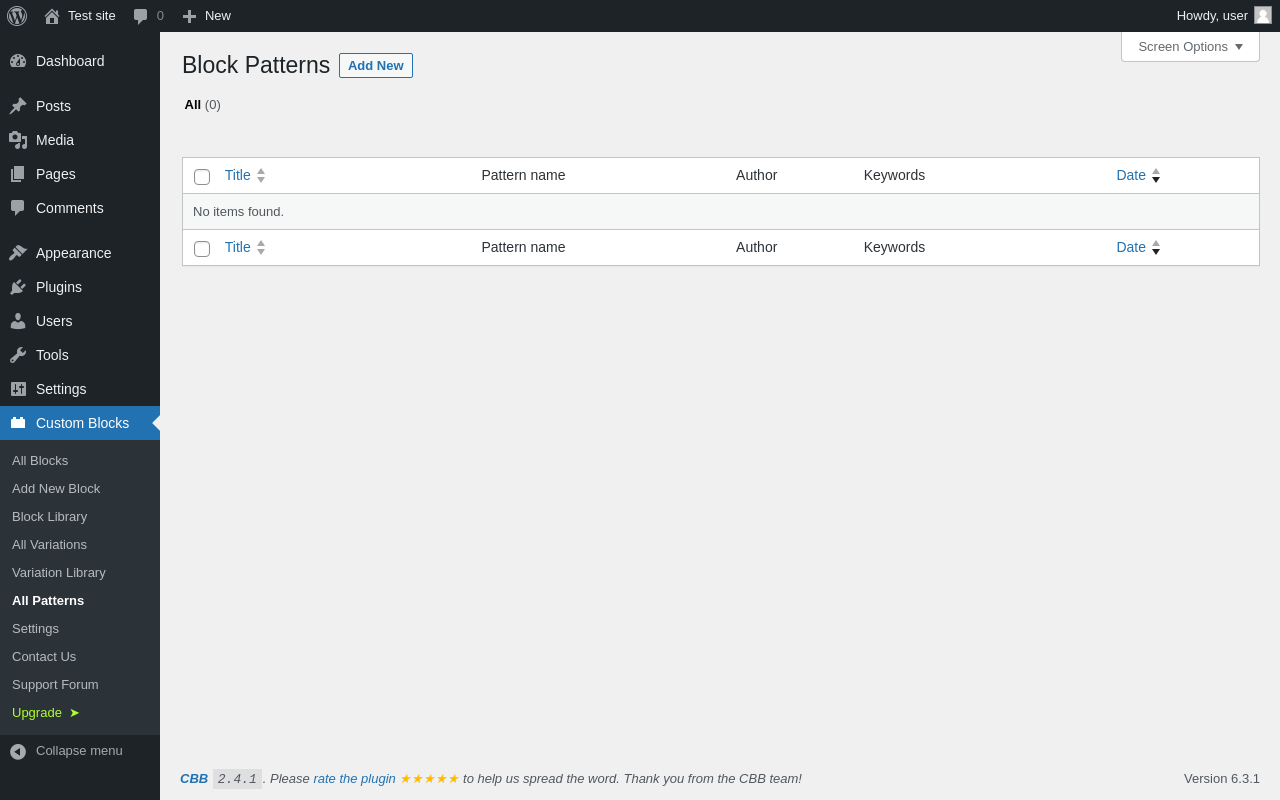1280x800 pixels.
Task: Click the Settings sliders icon
Action: click(x=18, y=389)
